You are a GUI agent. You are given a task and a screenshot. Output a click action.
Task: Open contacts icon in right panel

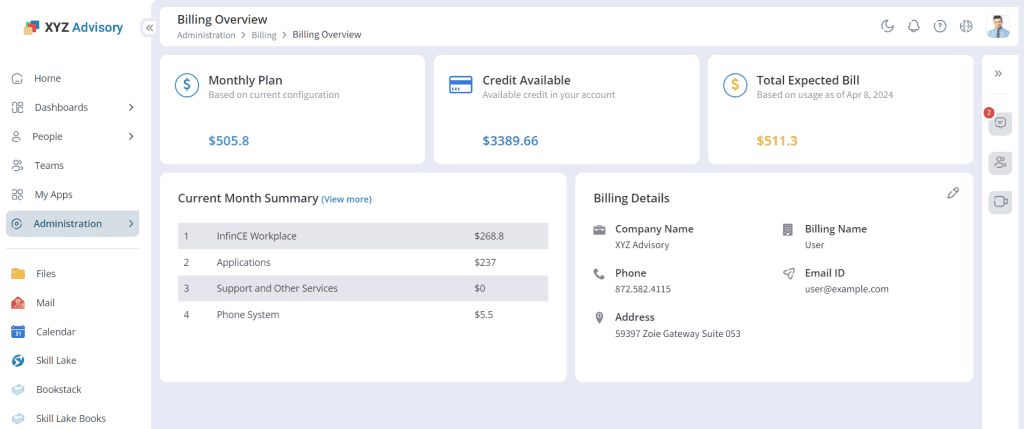point(1000,162)
